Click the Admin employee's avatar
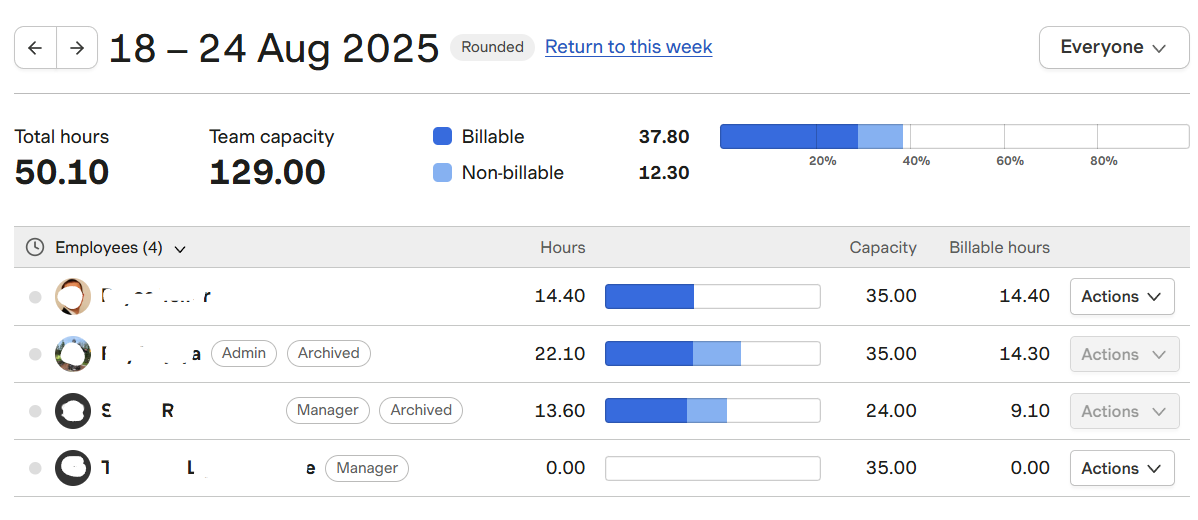Screen dimensions: 1198x520 click(x=73, y=354)
